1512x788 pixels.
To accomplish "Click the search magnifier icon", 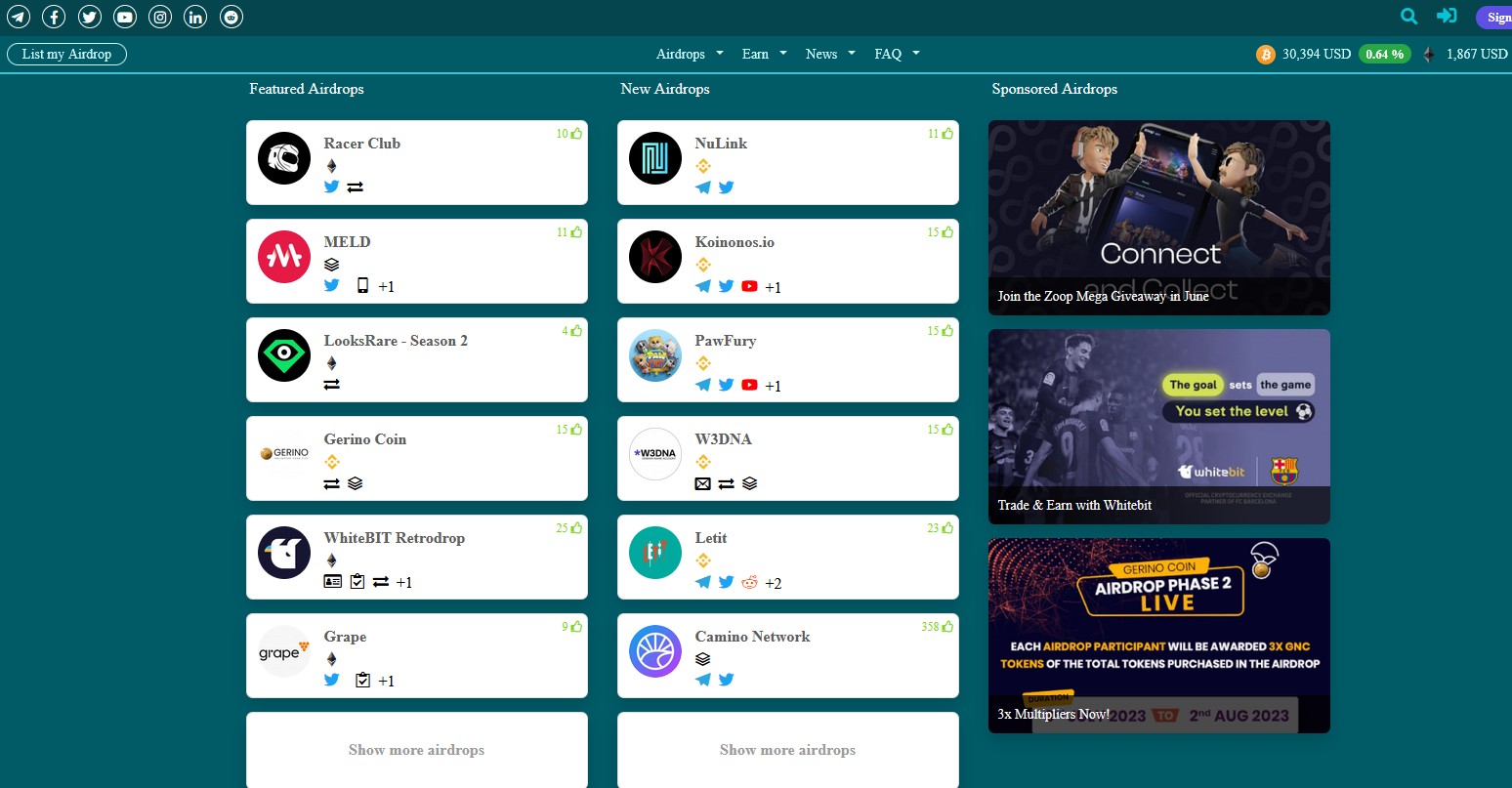I will [x=1408, y=16].
